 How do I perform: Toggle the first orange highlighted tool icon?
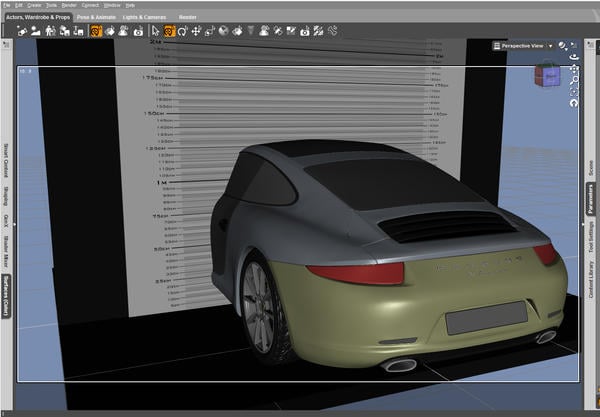pyautogui.click(x=96, y=31)
